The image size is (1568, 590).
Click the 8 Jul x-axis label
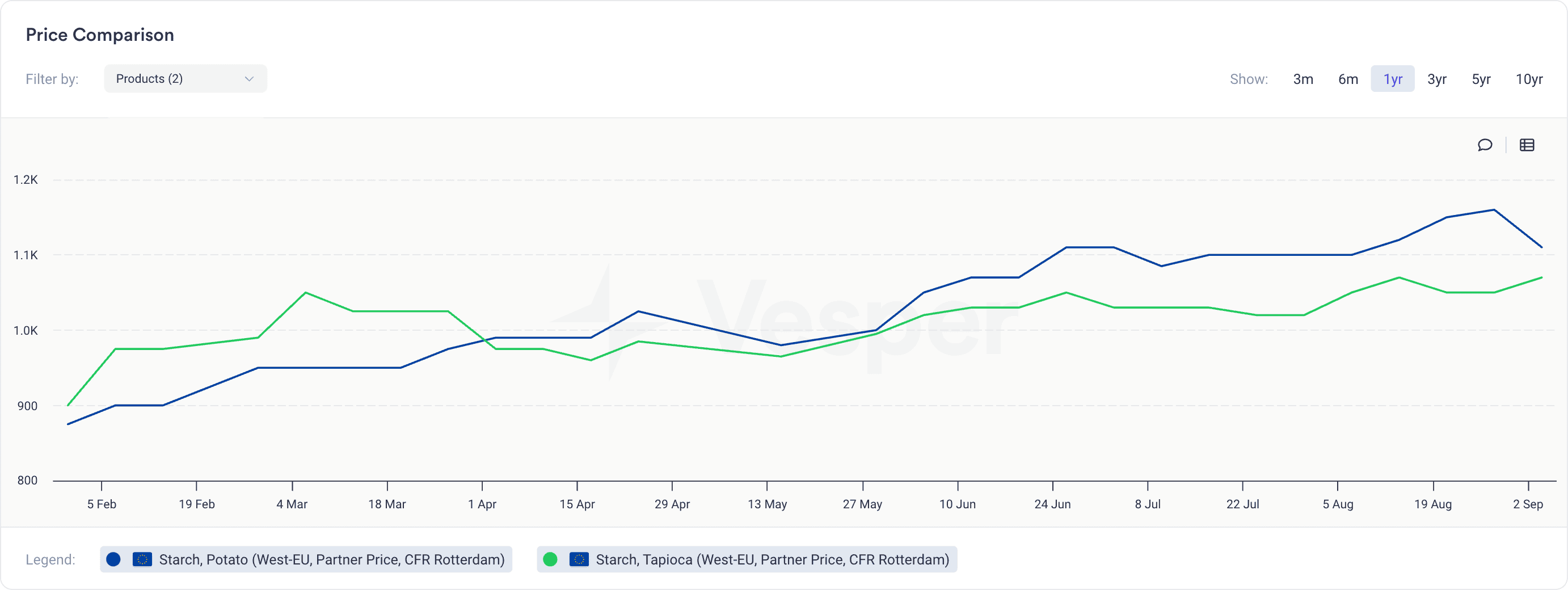1148,504
